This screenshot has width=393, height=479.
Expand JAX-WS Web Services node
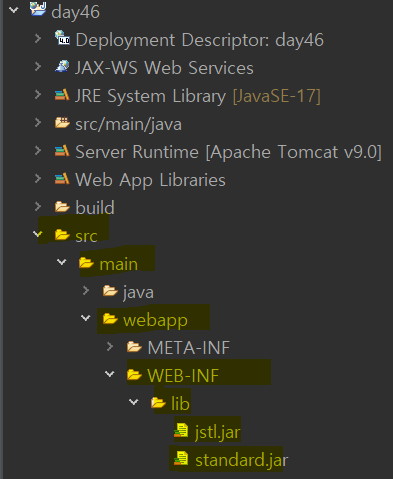(38, 66)
